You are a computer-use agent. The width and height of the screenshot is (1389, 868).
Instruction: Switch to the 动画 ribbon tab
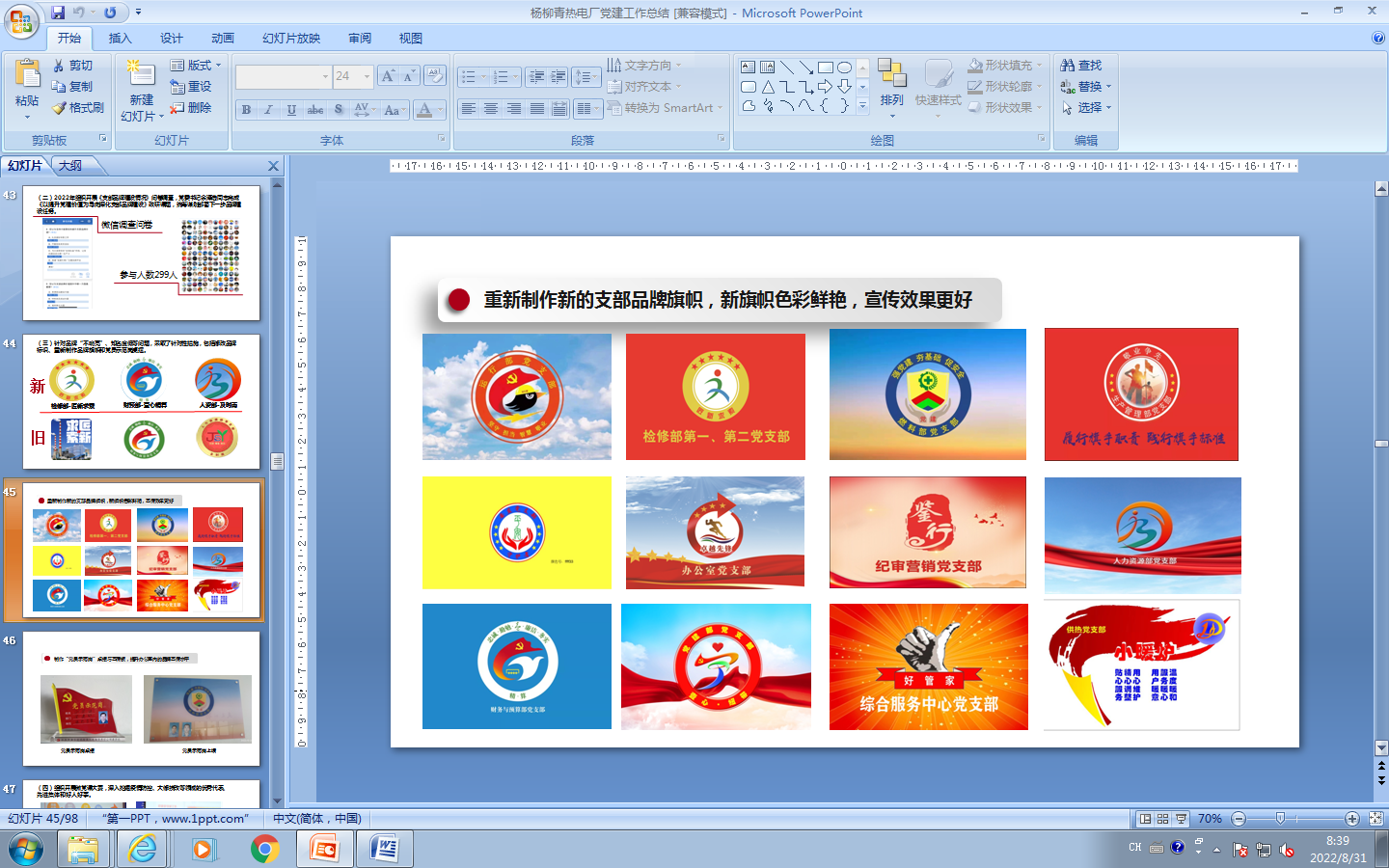point(223,39)
